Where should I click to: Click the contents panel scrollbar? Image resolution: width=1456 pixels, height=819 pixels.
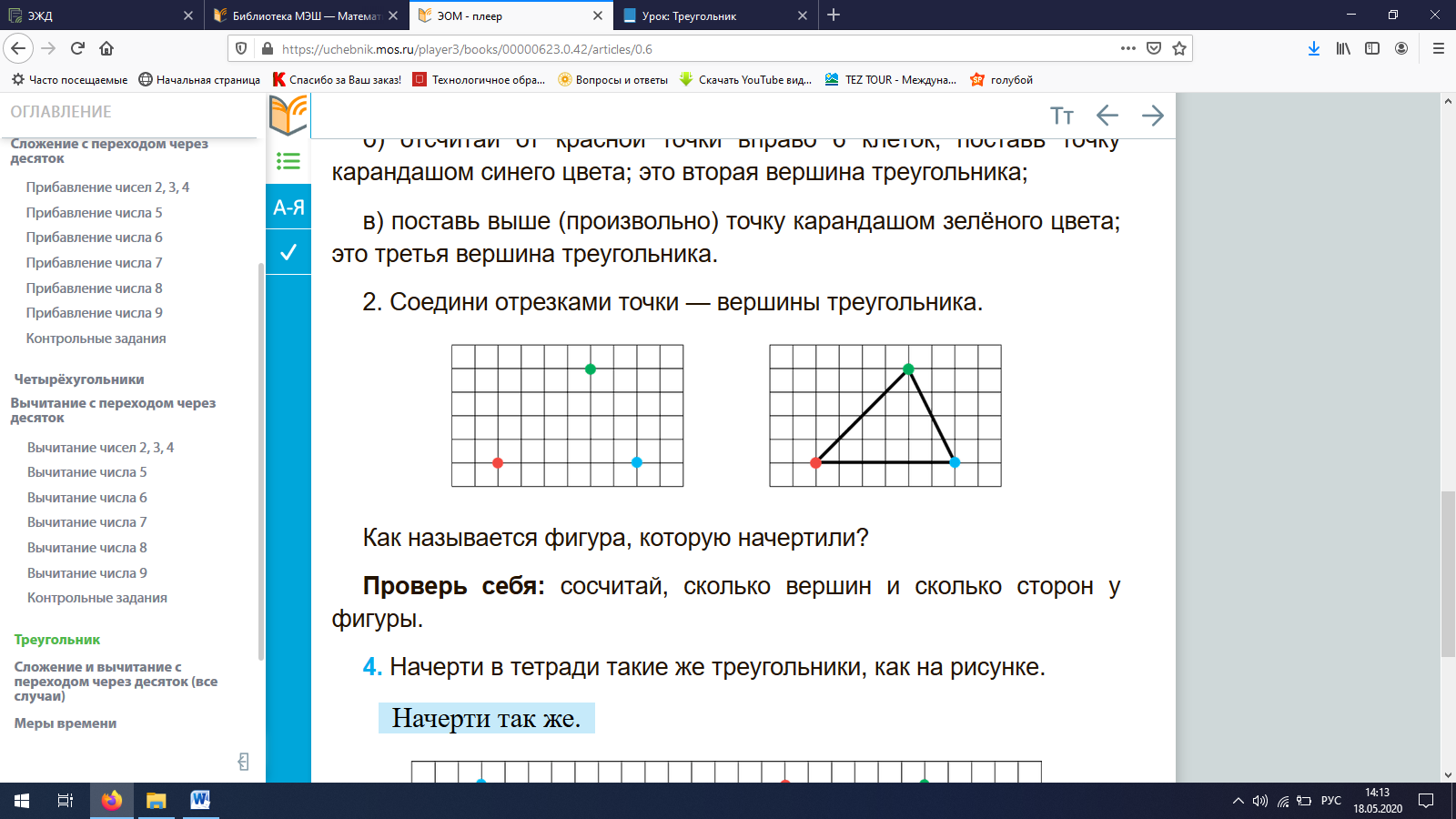pos(261,461)
